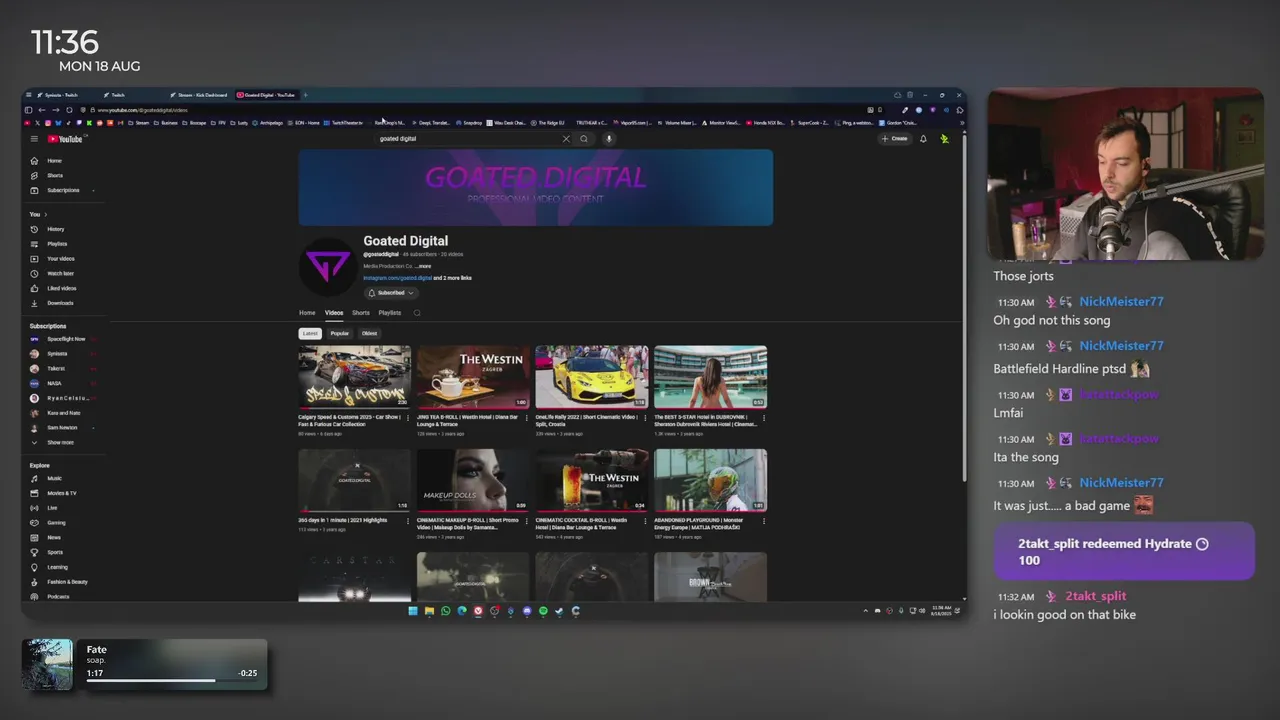Open the YouTube hamburger guide menu
1280x720 pixels.
click(x=34, y=139)
